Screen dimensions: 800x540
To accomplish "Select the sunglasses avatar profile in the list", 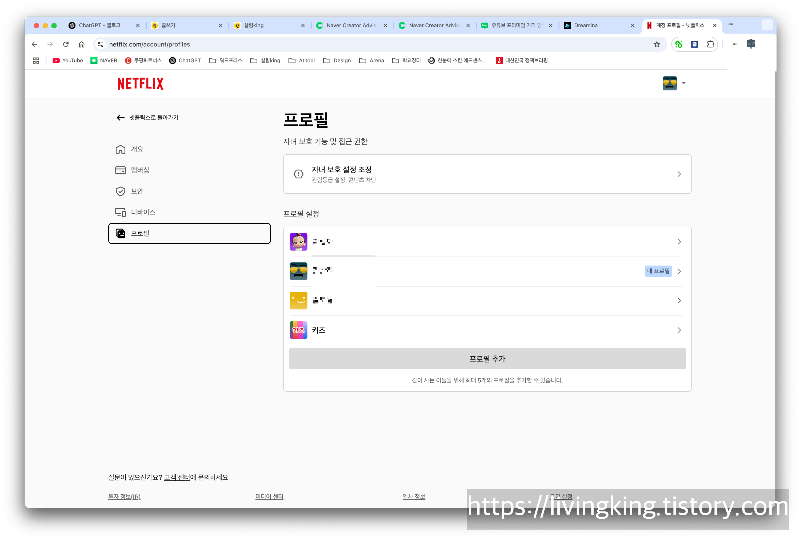I will click(298, 271).
